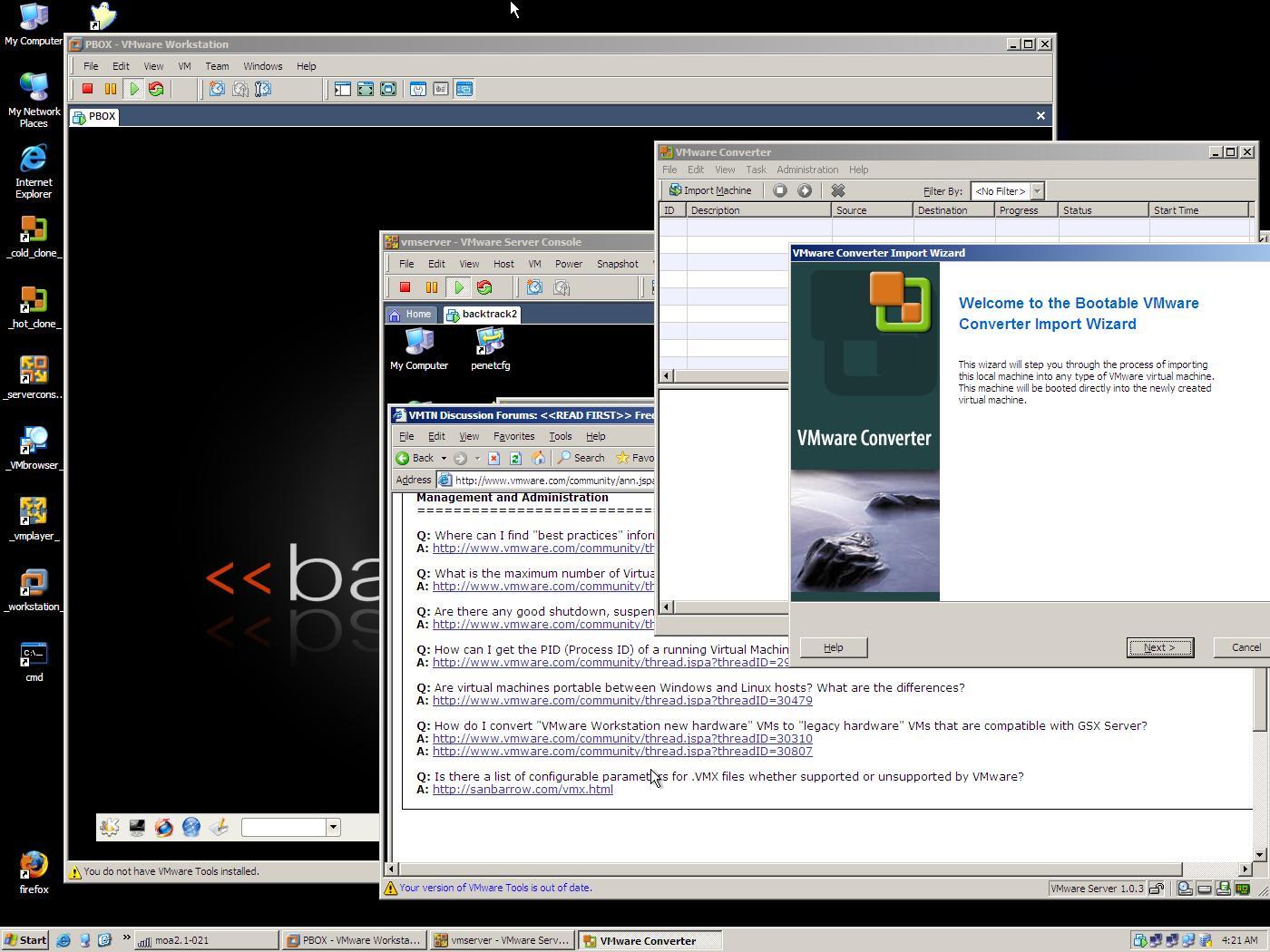Screen dimensions: 1270x952
Task: Expand the dropdown in the backtrack guest panel
Action: [x=333, y=827]
